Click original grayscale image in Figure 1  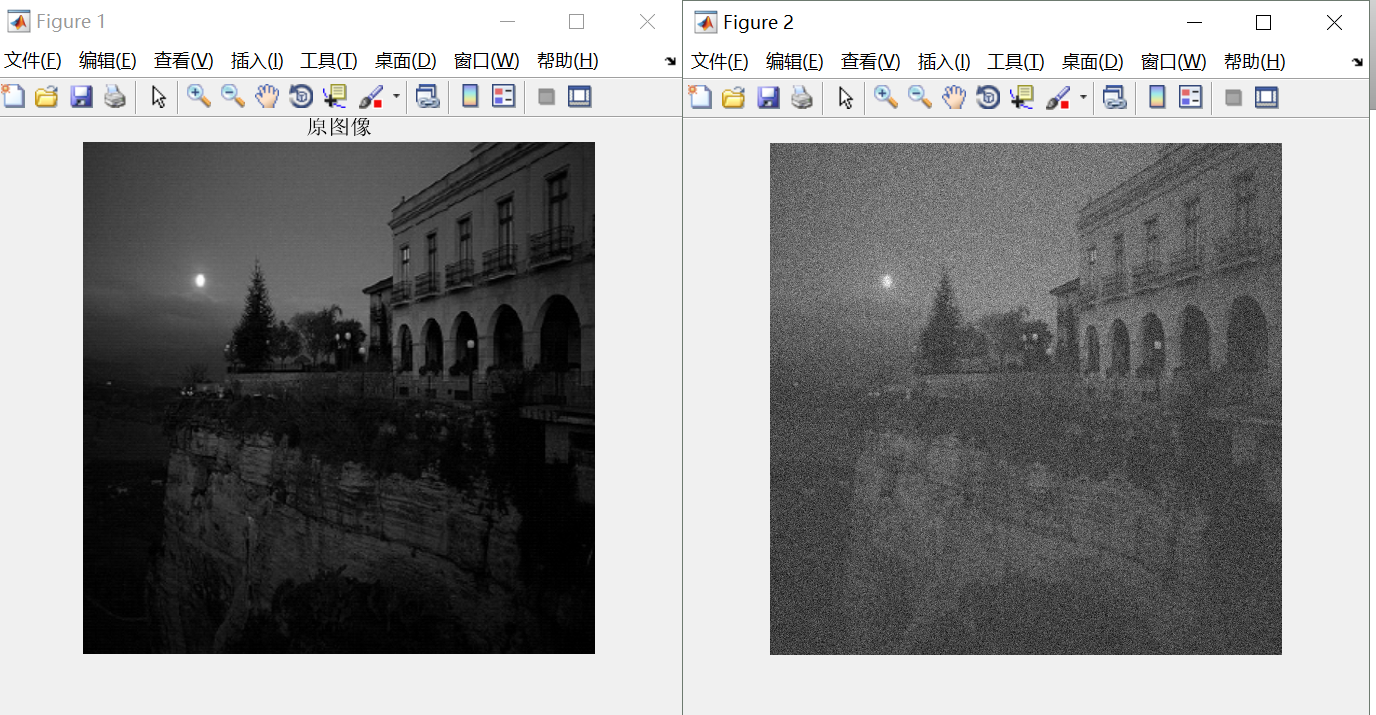tap(339, 398)
